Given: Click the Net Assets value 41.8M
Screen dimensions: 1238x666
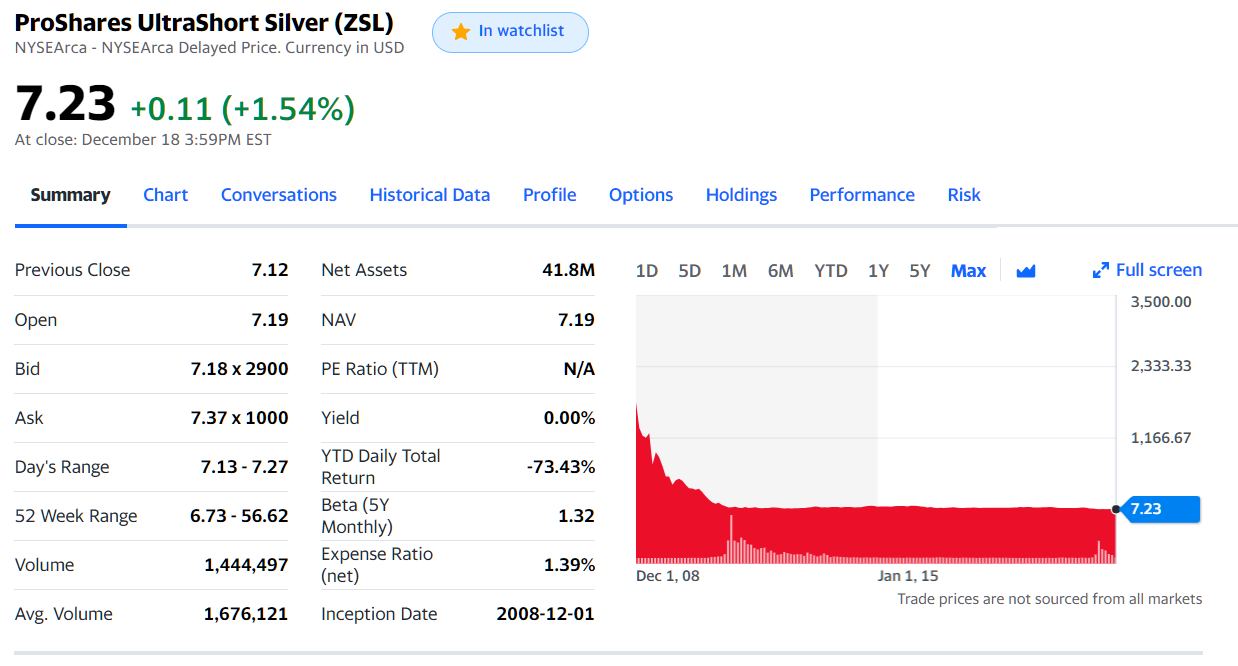Looking at the screenshot, I should click(x=568, y=270).
